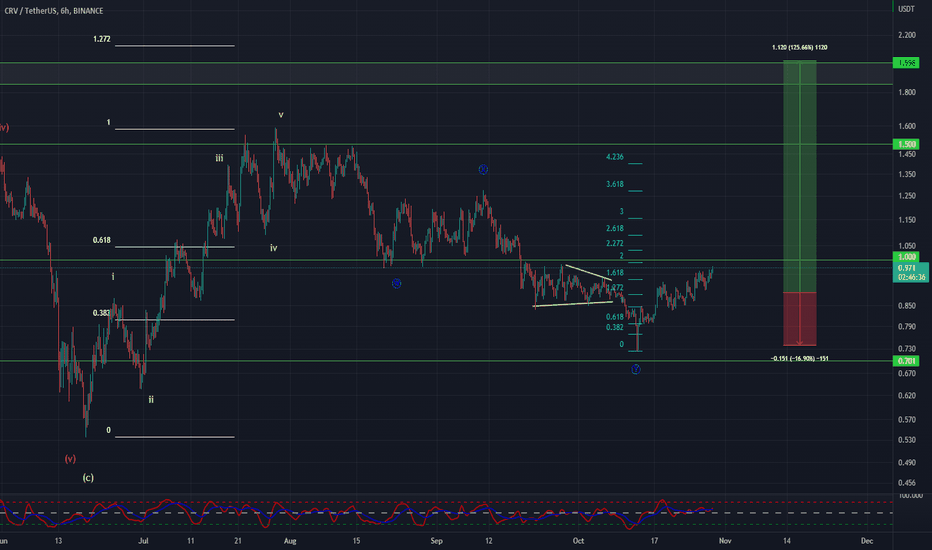Click the 21 date on the time axis
This screenshot has height=550, width=932.
click(x=238, y=540)
